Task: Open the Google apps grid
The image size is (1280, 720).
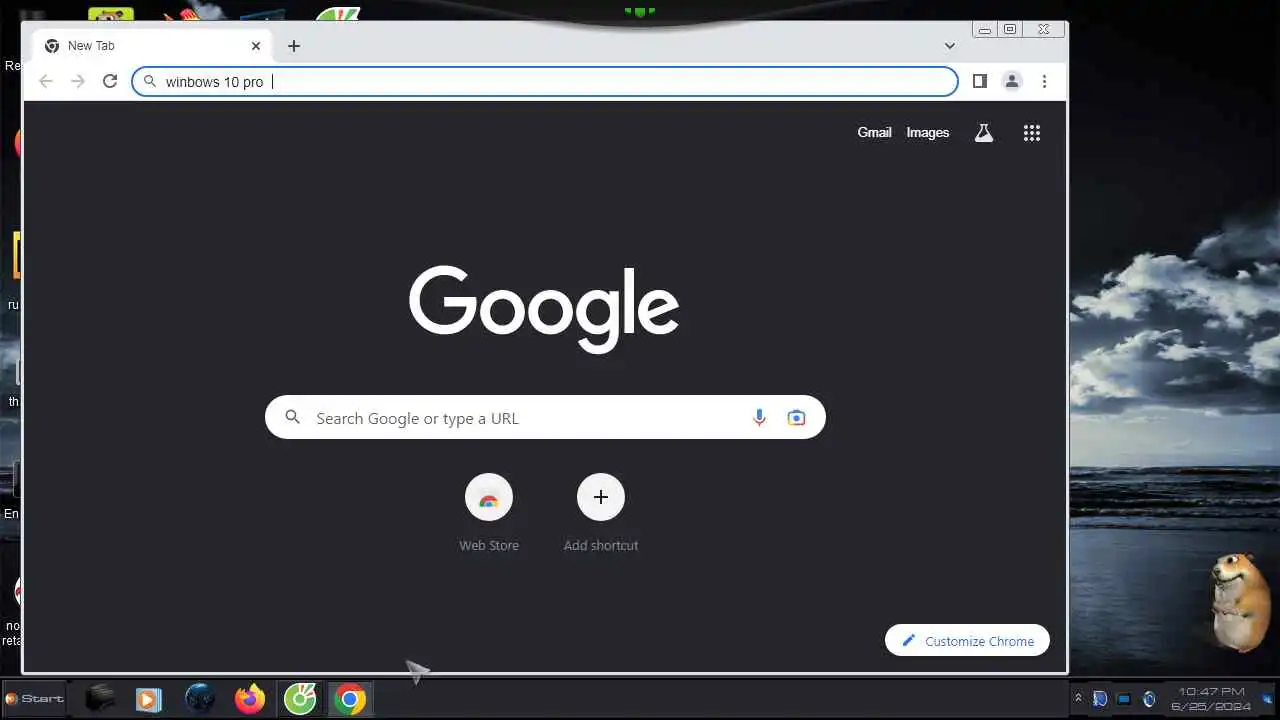Action: [1032, 132]
